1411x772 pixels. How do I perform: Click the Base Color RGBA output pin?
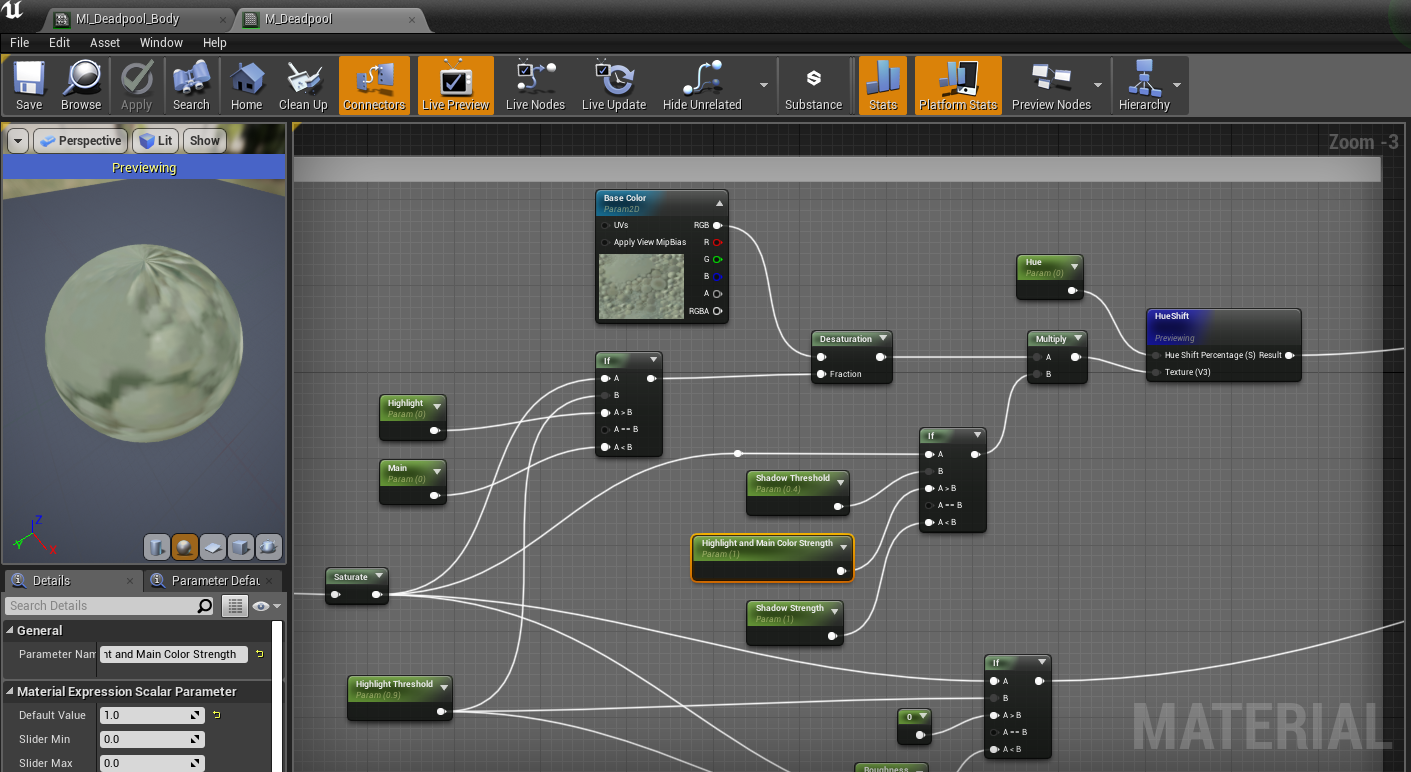point(717,311)
